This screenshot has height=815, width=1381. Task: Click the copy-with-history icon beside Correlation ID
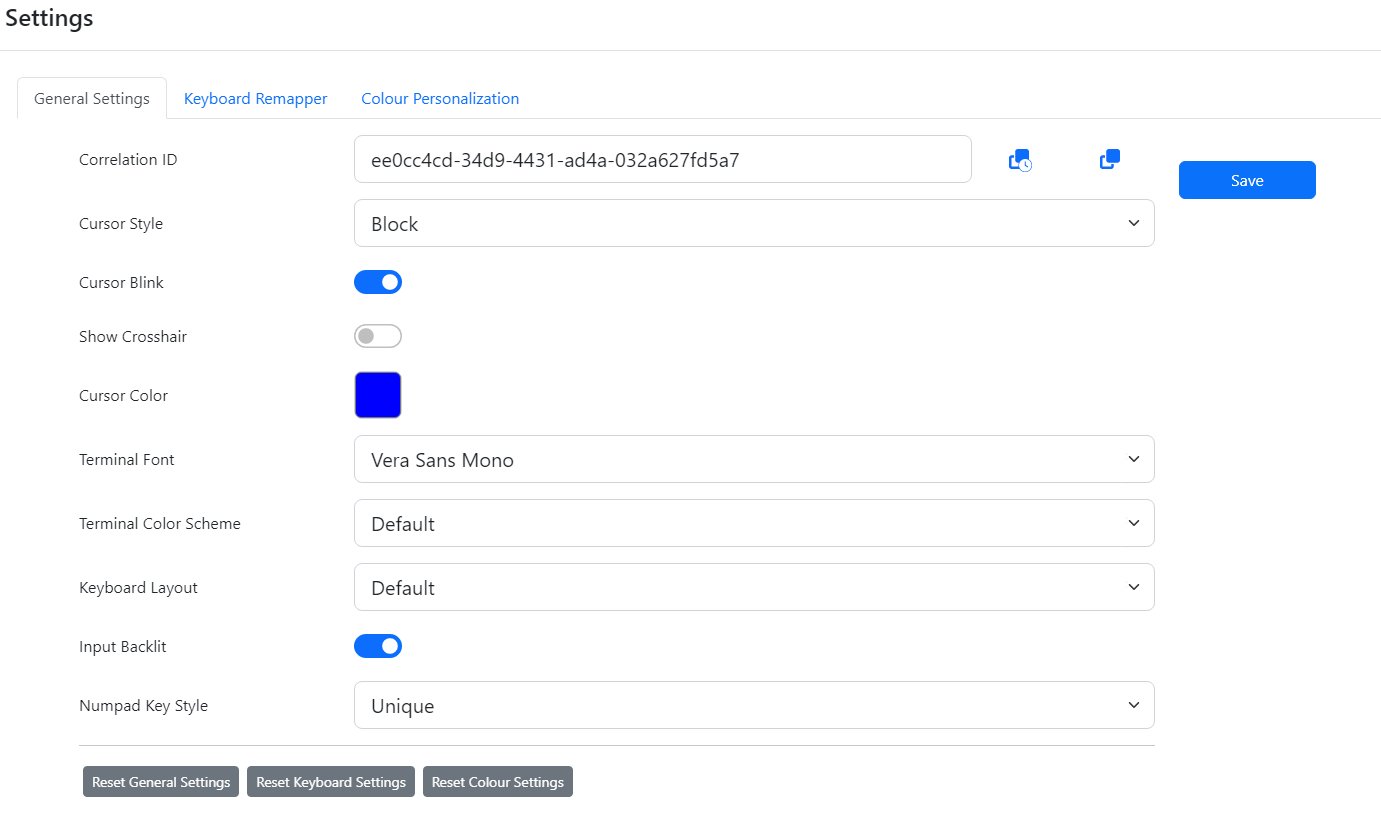pos(1020,159)
